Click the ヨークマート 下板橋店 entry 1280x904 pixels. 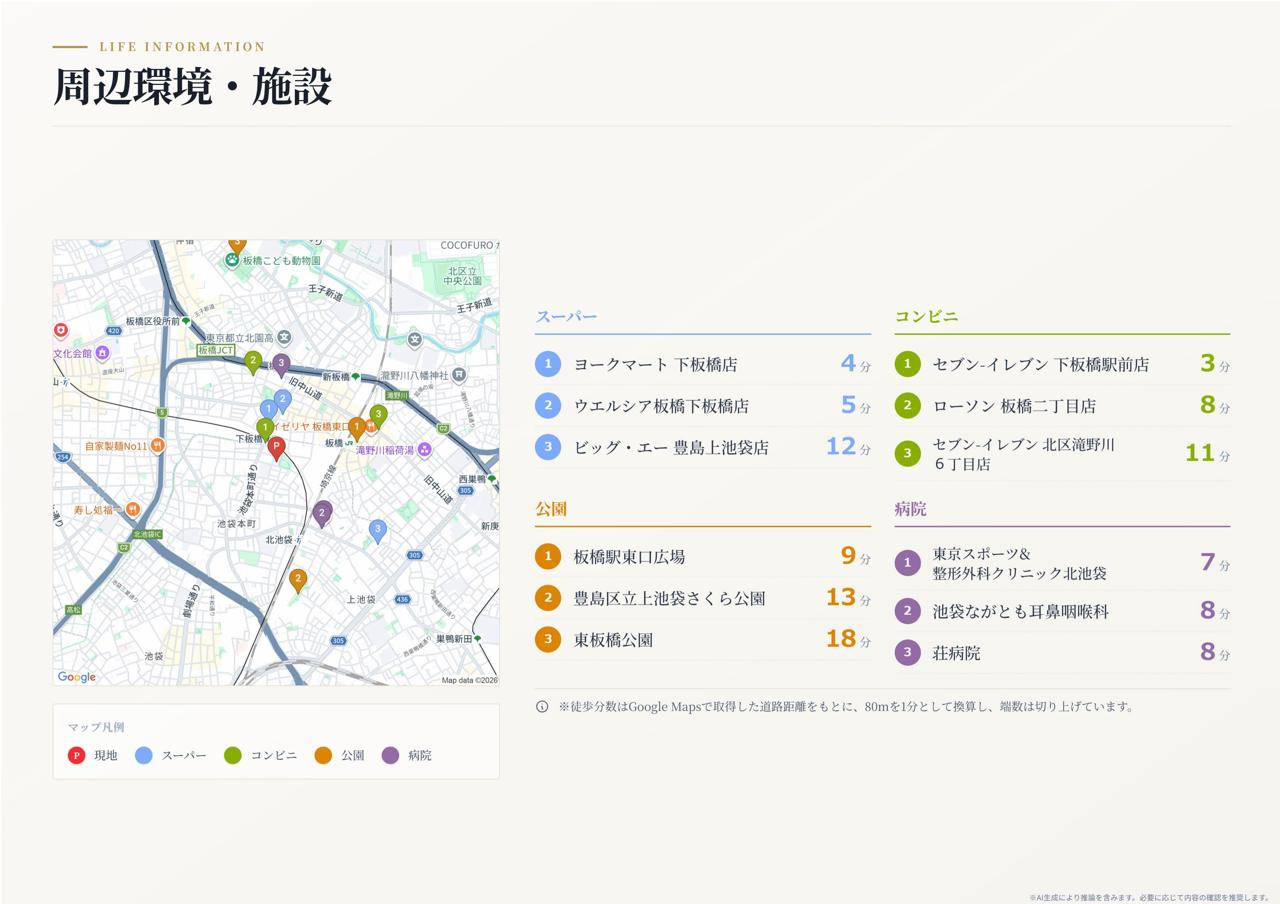703,364
